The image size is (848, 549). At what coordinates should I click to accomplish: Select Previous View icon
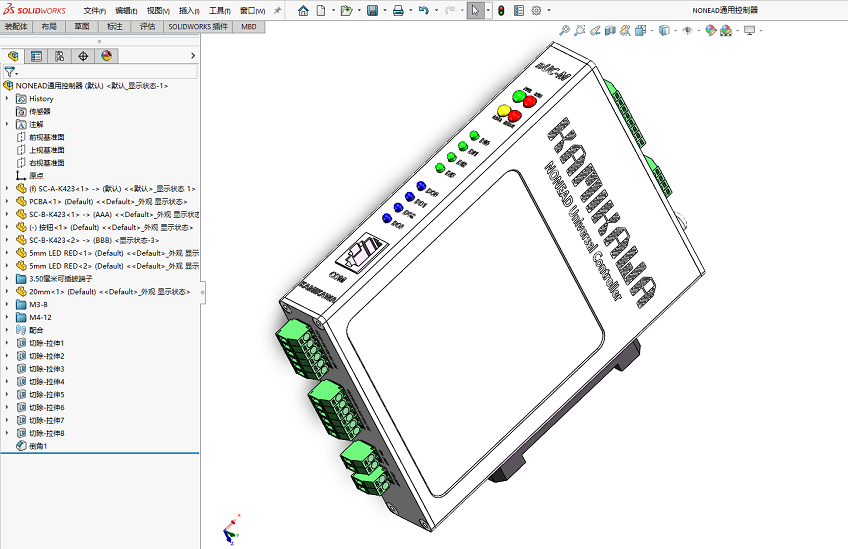tap(595, 30)
